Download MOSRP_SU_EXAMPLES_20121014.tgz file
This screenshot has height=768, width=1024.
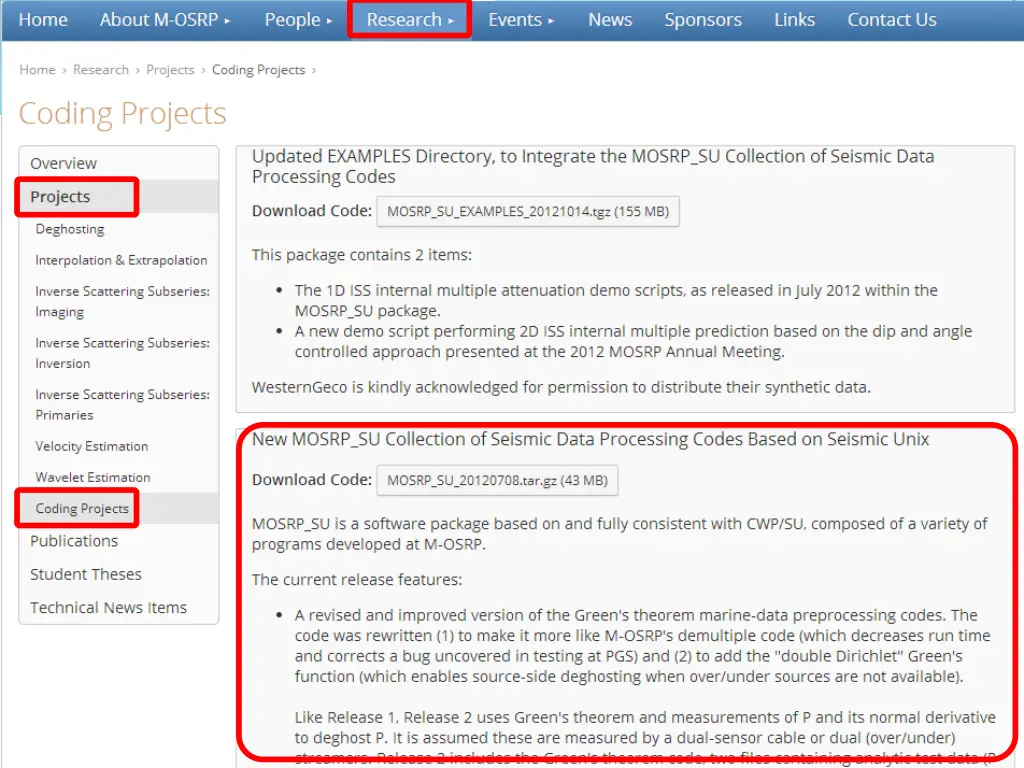click(528, 212)
